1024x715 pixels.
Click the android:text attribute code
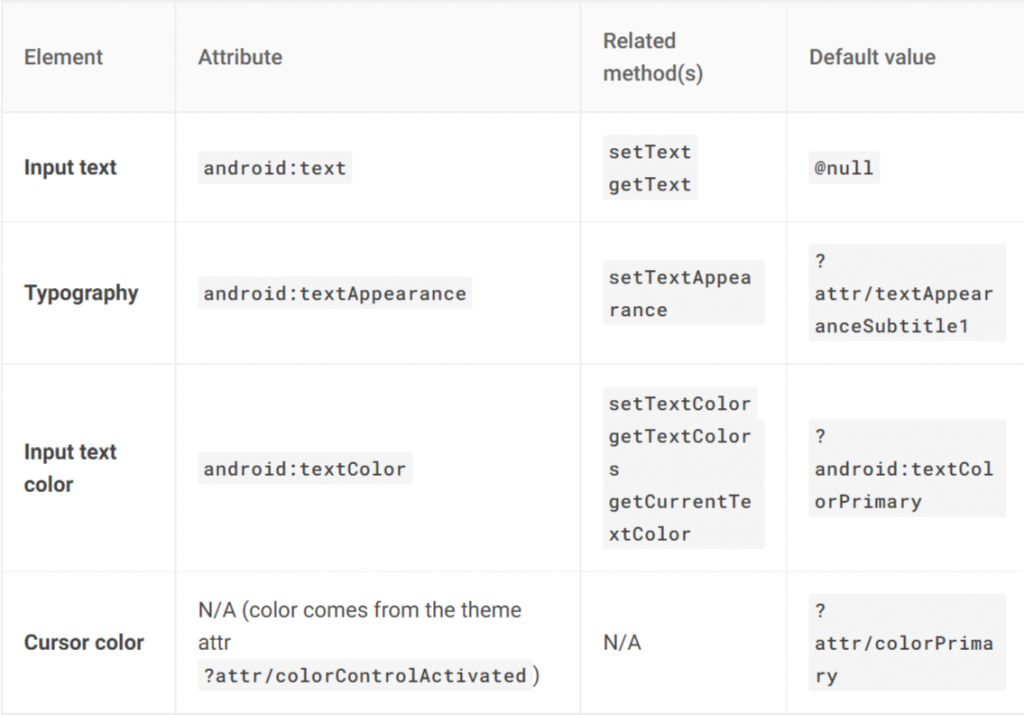pos(275,168)
